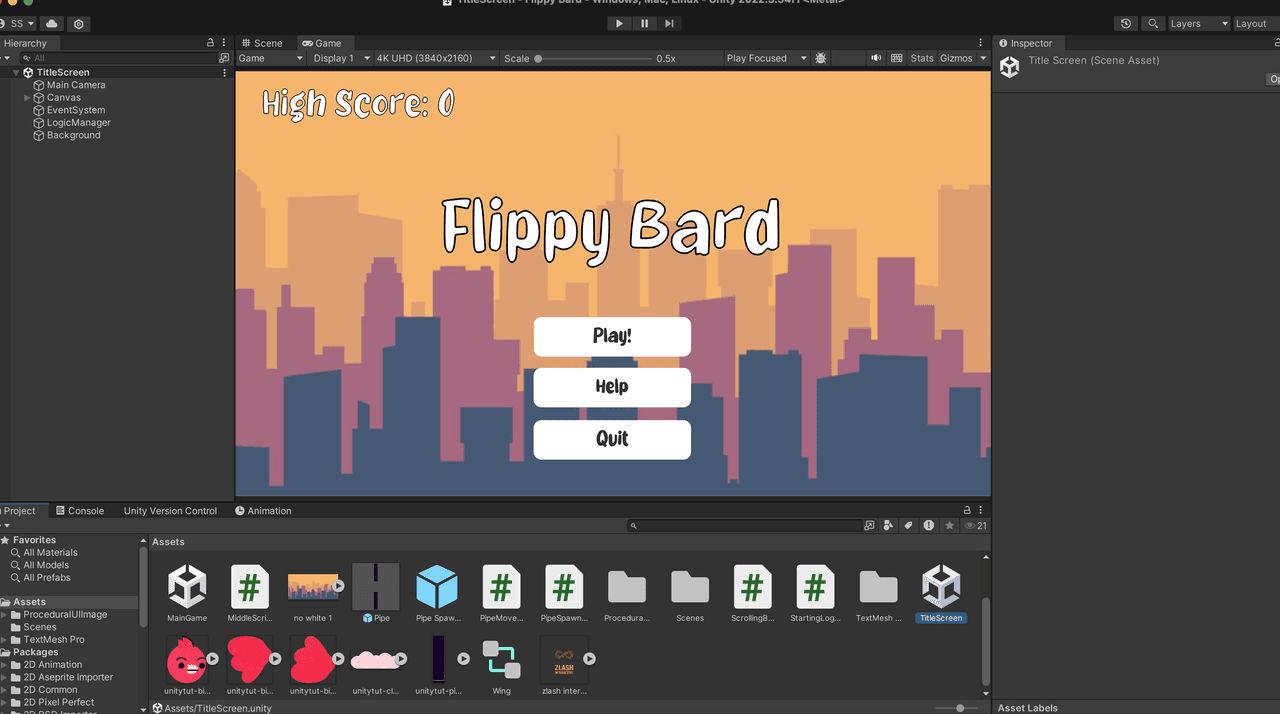Toggle Mute Audio speaker in Game view
Image resolution: width=1280 pixels, height=714 pixels.
click(x=876, y=58)
